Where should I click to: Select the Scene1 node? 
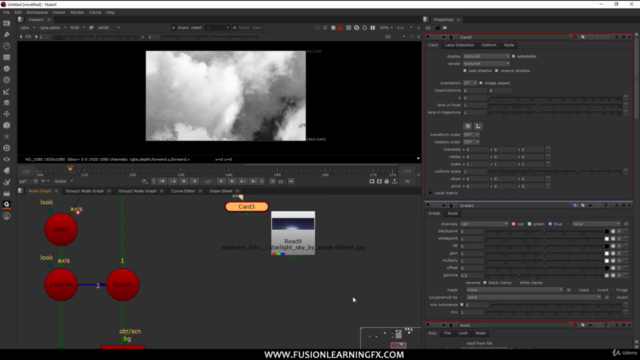pos(123,284)
